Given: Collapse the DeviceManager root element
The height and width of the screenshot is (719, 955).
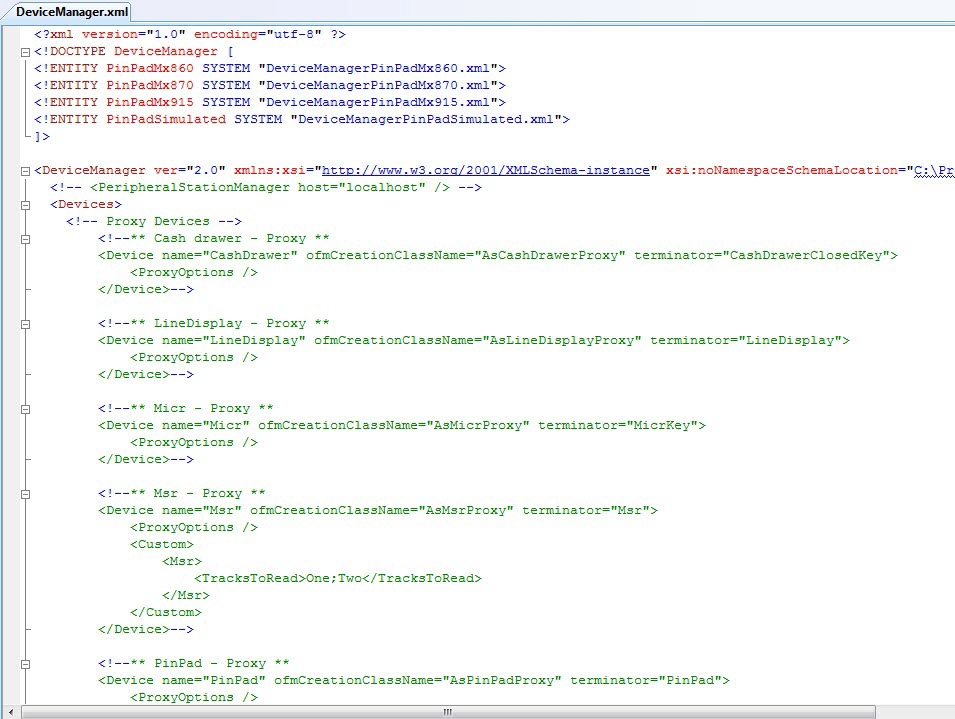Looking at the screenshot, I should (25, 171).
